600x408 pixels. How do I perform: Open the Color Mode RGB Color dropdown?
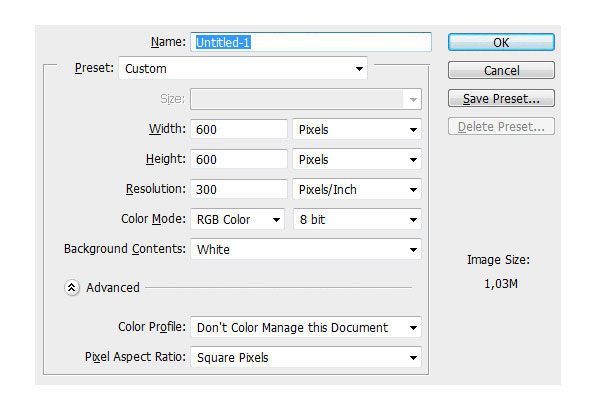[238, 219]
